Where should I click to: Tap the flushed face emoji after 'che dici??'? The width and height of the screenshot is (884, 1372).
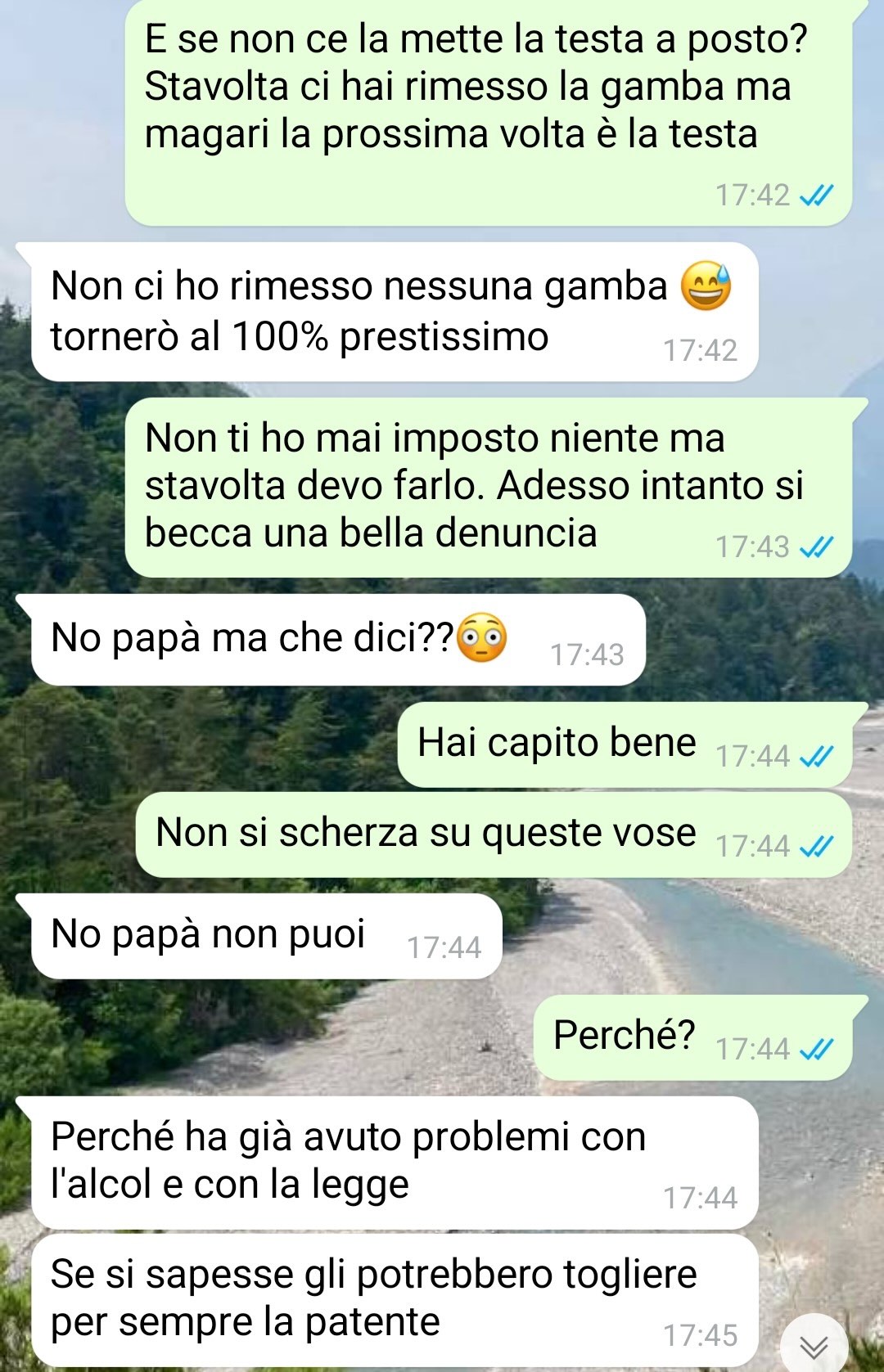pos(481,637)
